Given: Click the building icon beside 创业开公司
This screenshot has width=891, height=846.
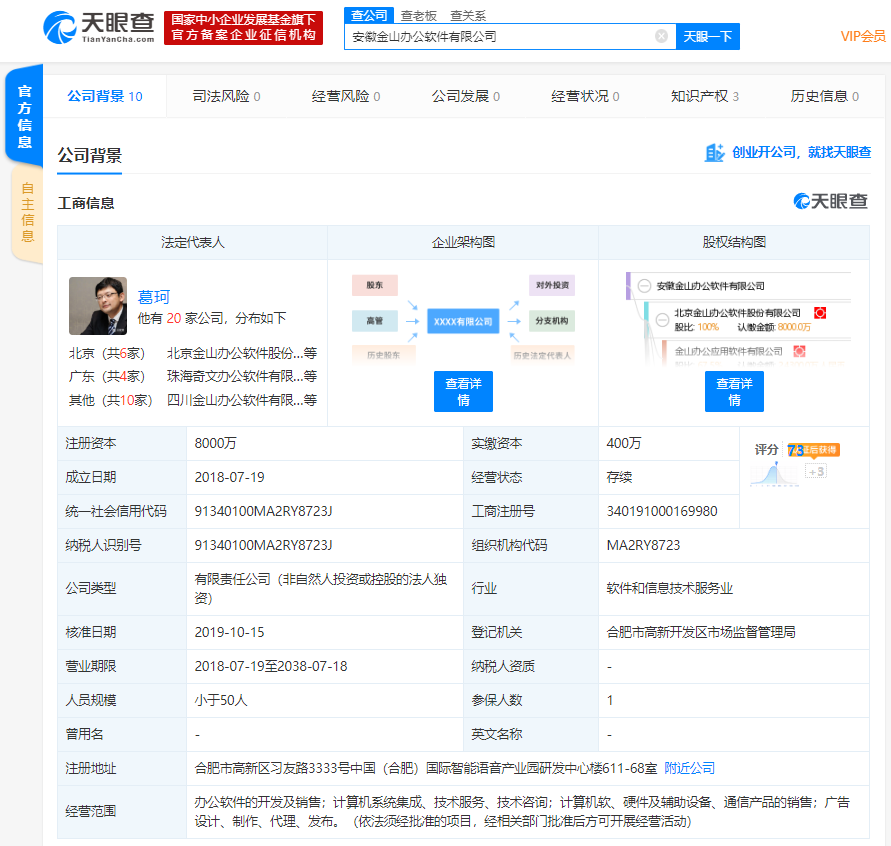Looking at the screenshot, I should [714, 153].
